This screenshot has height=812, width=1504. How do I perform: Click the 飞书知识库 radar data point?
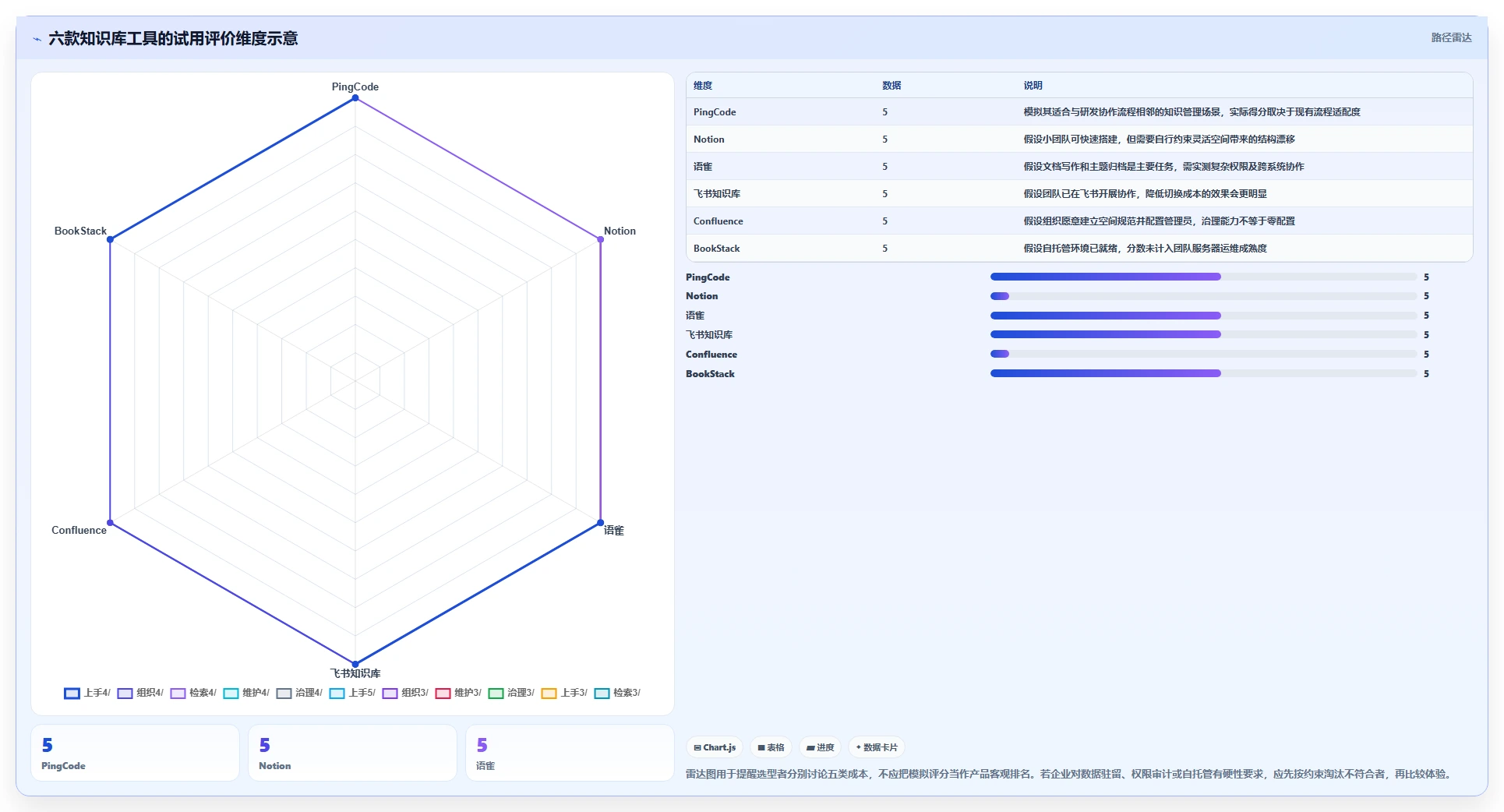(x=355, y=664)
